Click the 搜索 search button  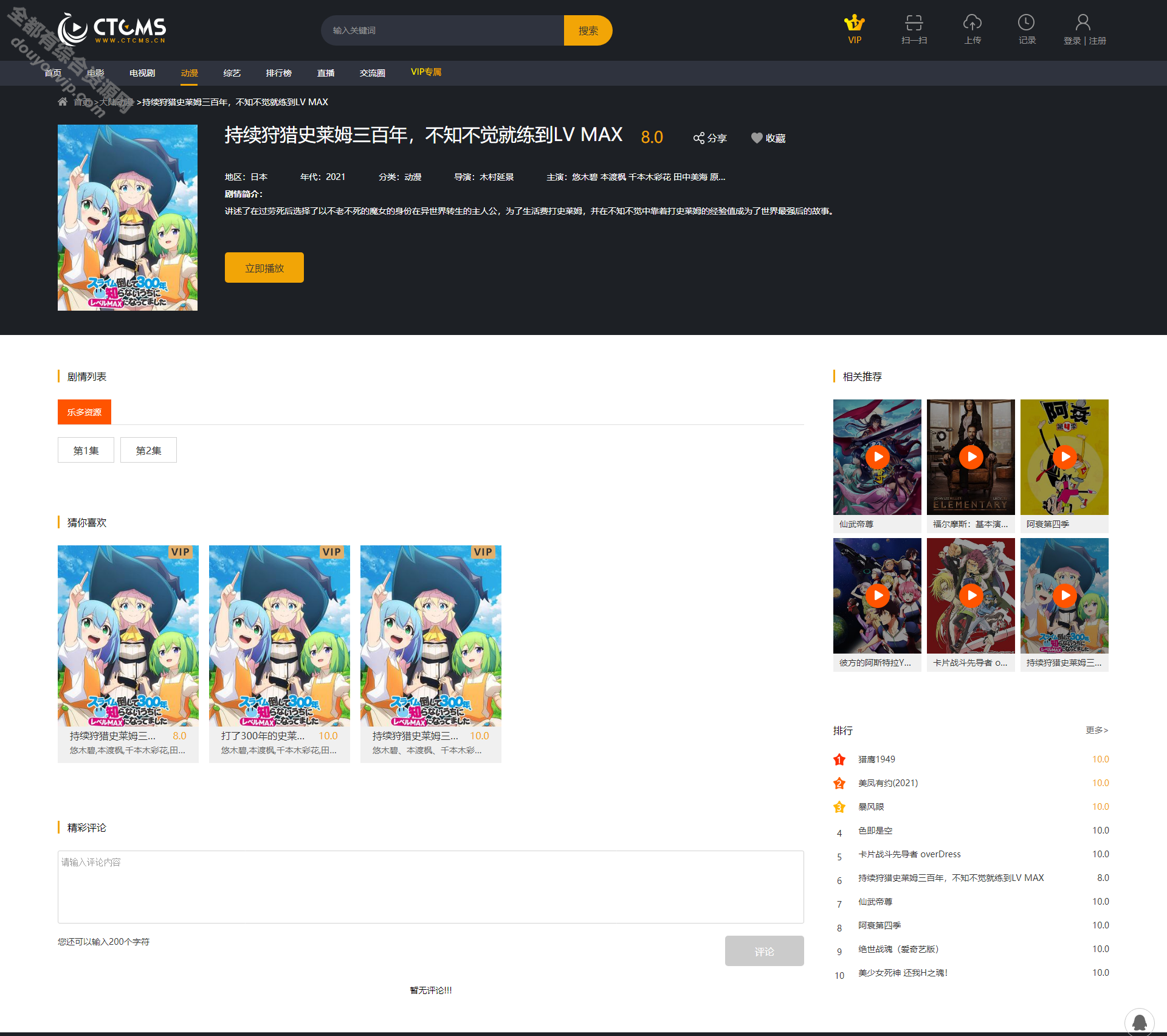588,30
